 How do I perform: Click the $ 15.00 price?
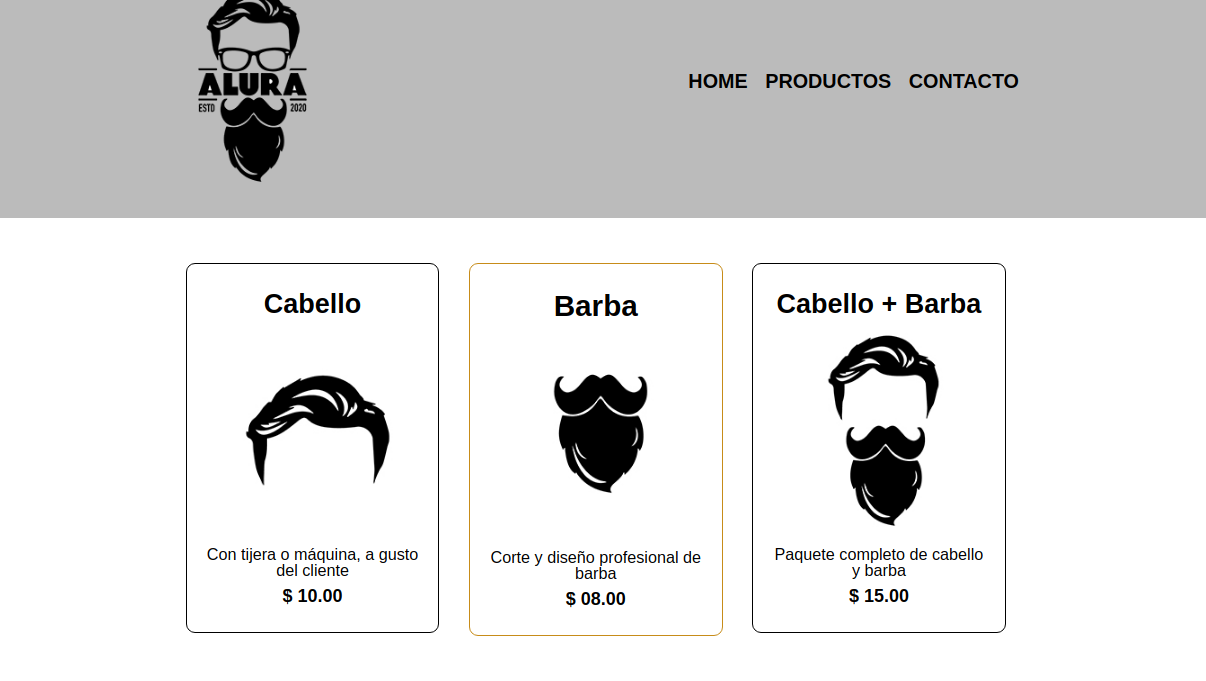click(x=879, y=596)
